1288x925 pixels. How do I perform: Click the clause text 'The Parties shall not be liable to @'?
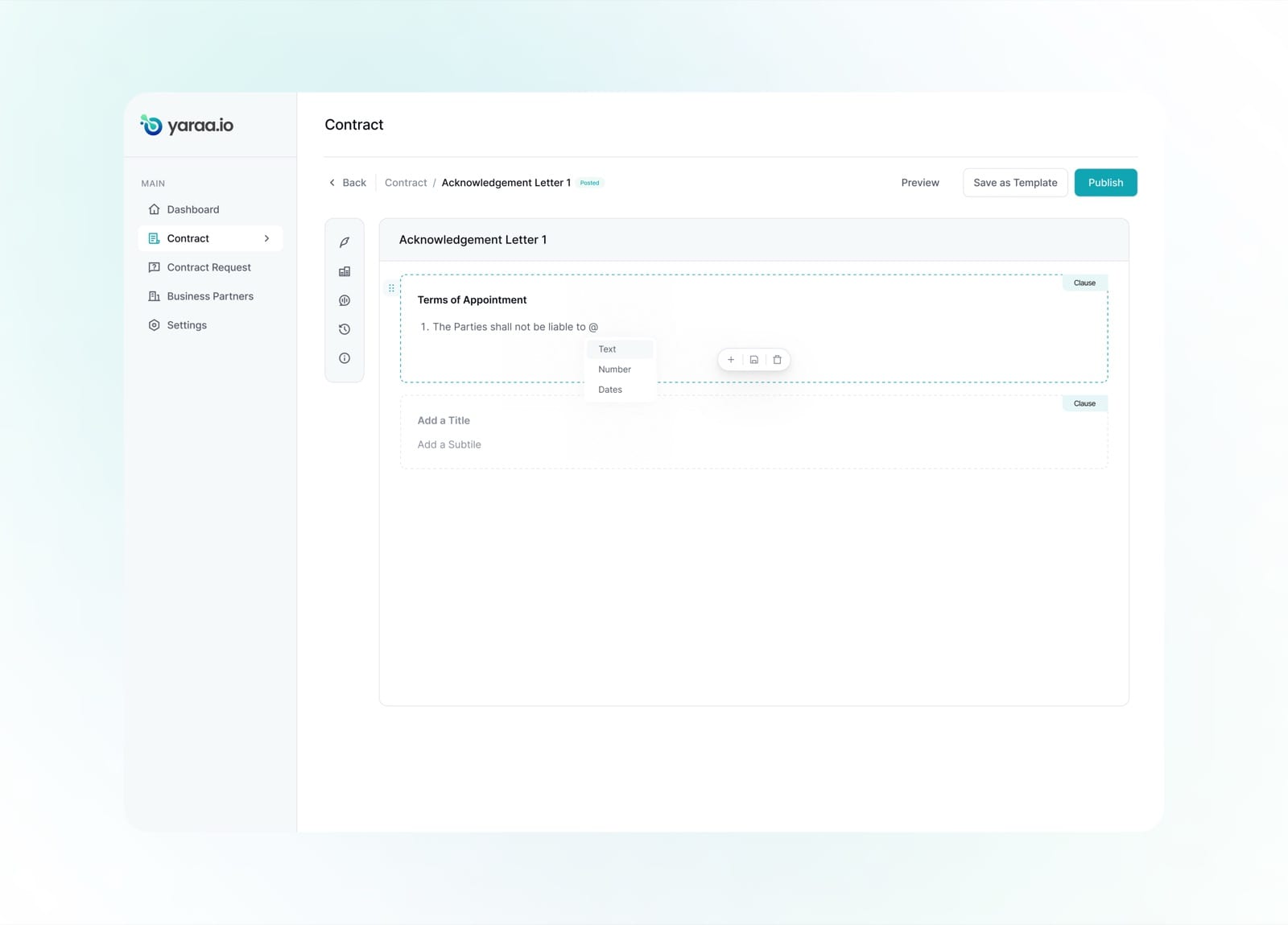(x=515, y=327)
